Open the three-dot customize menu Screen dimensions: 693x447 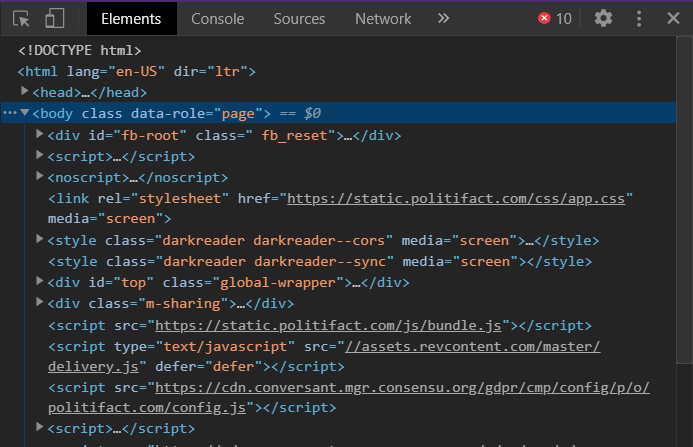pos(639,19)
